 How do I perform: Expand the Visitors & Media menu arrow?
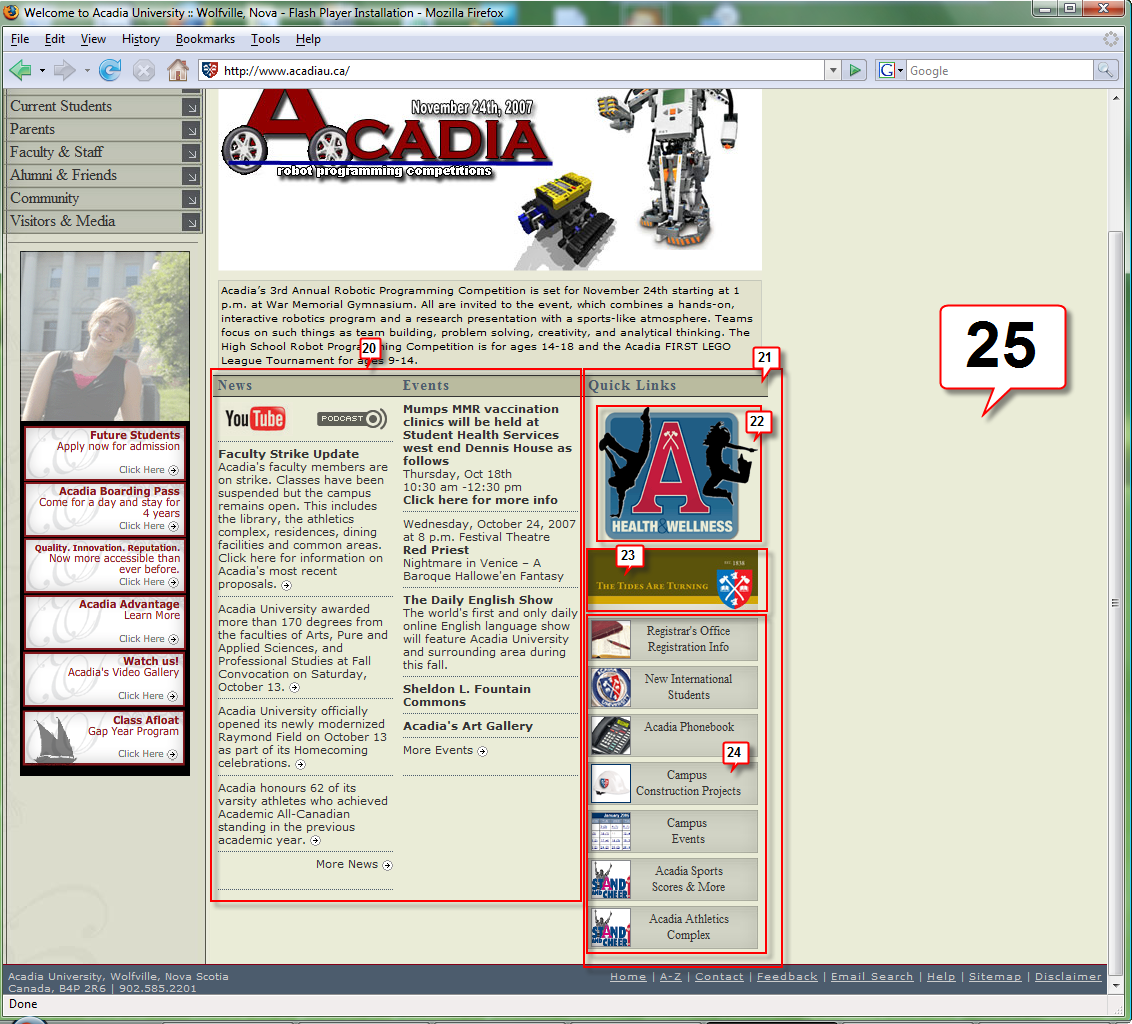tap(191, 222)
